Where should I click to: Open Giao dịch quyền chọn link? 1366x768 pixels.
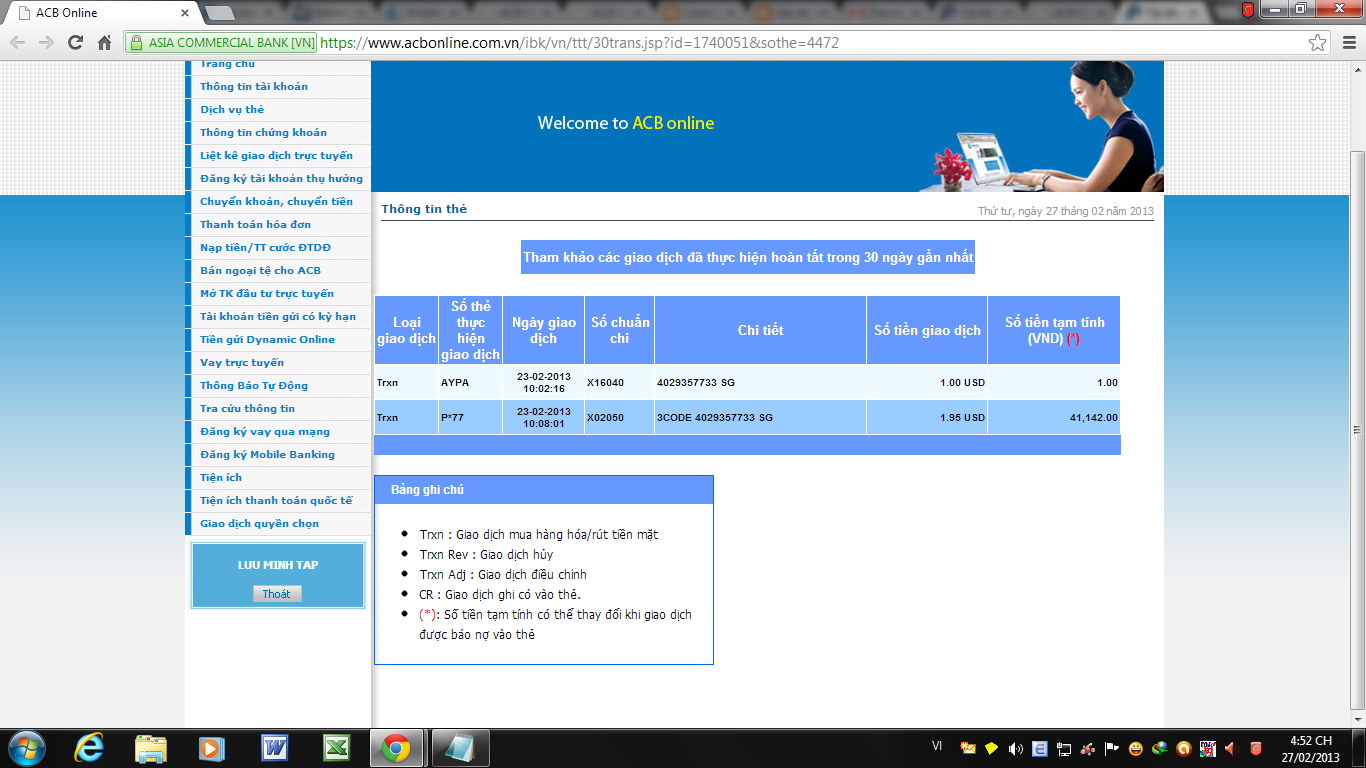pos(259,524)
